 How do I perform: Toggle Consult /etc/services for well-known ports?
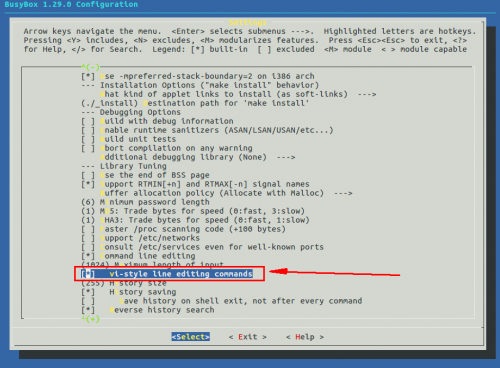click(202, 247)
